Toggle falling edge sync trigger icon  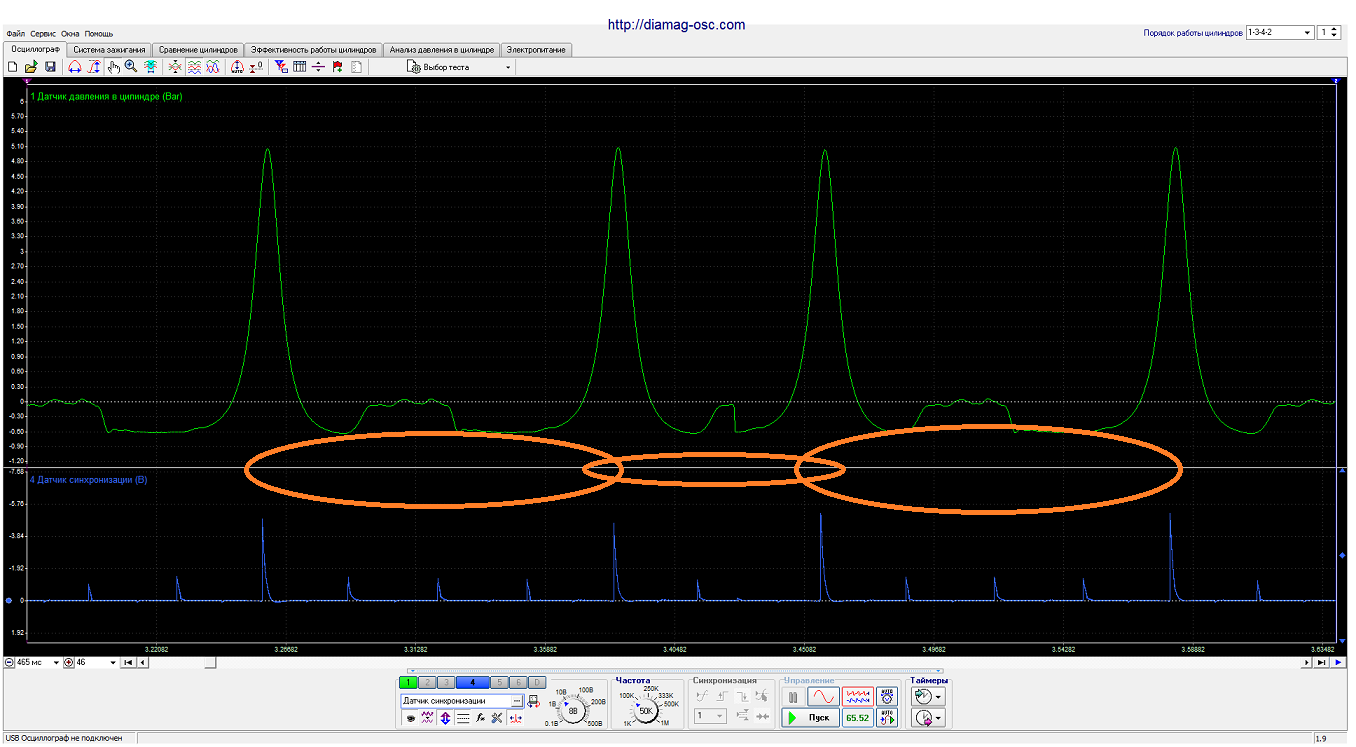coord(743,696)
